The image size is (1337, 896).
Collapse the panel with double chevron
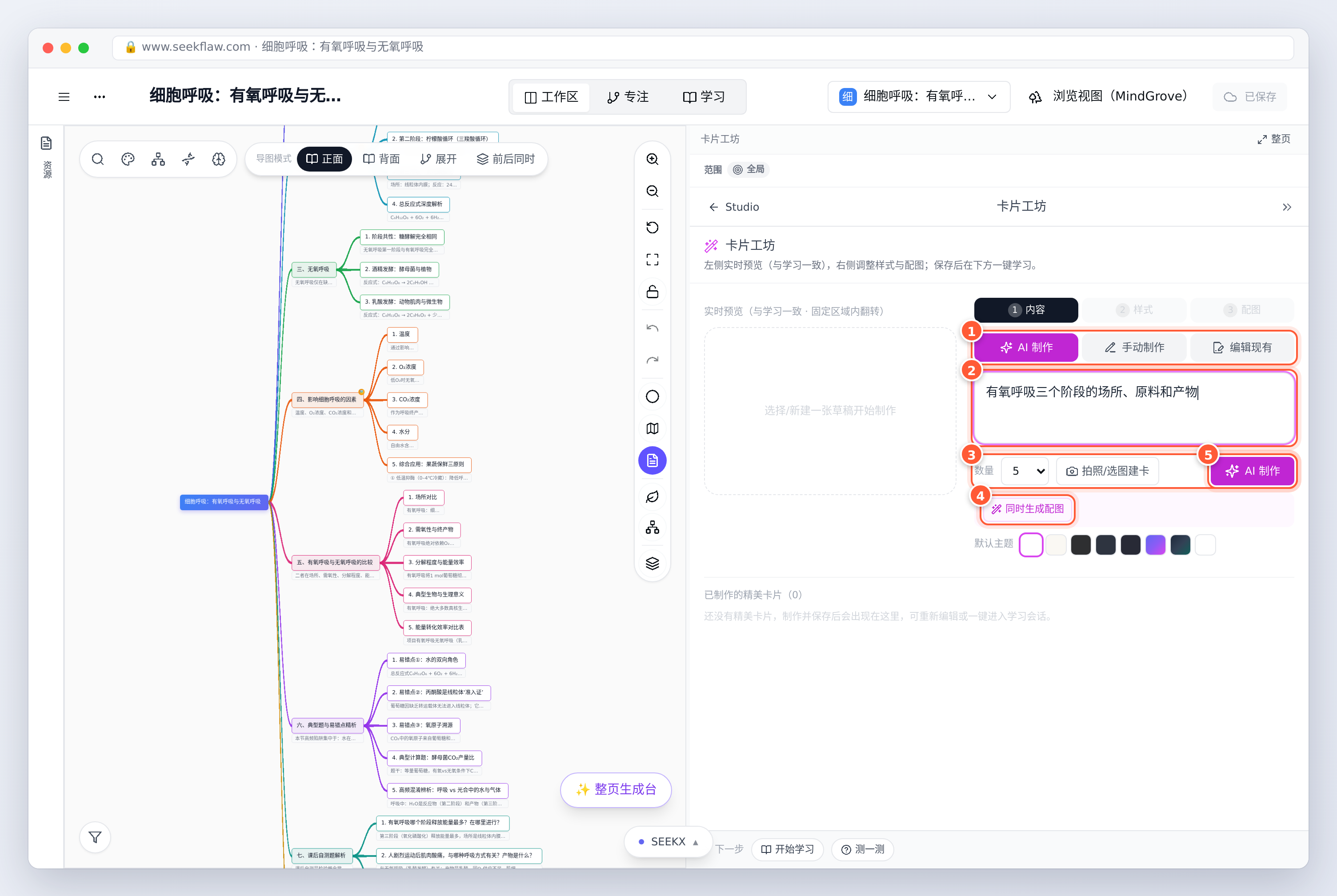(x=1287, y=207)
